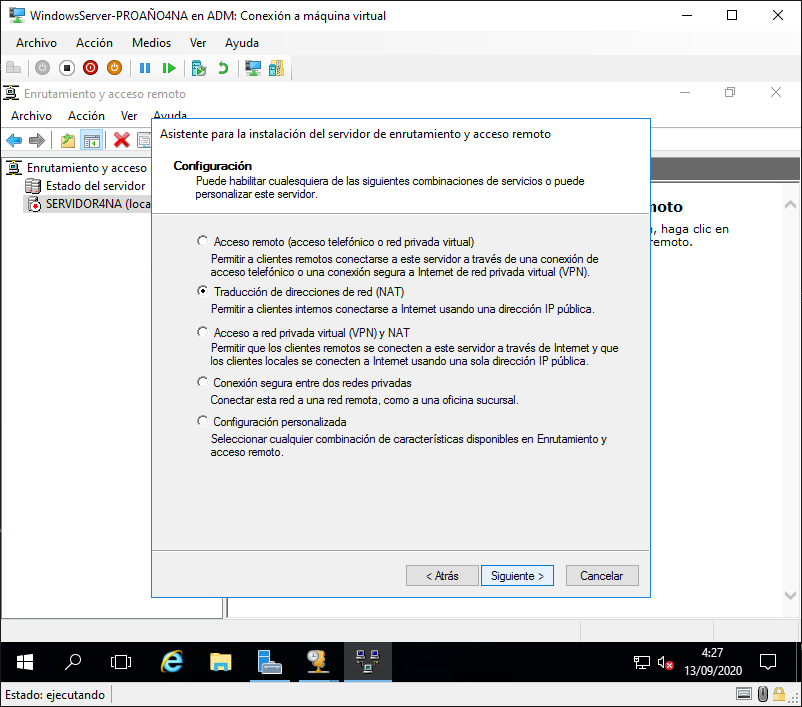Open Task View on the taskbar

[x=121, y=662]
